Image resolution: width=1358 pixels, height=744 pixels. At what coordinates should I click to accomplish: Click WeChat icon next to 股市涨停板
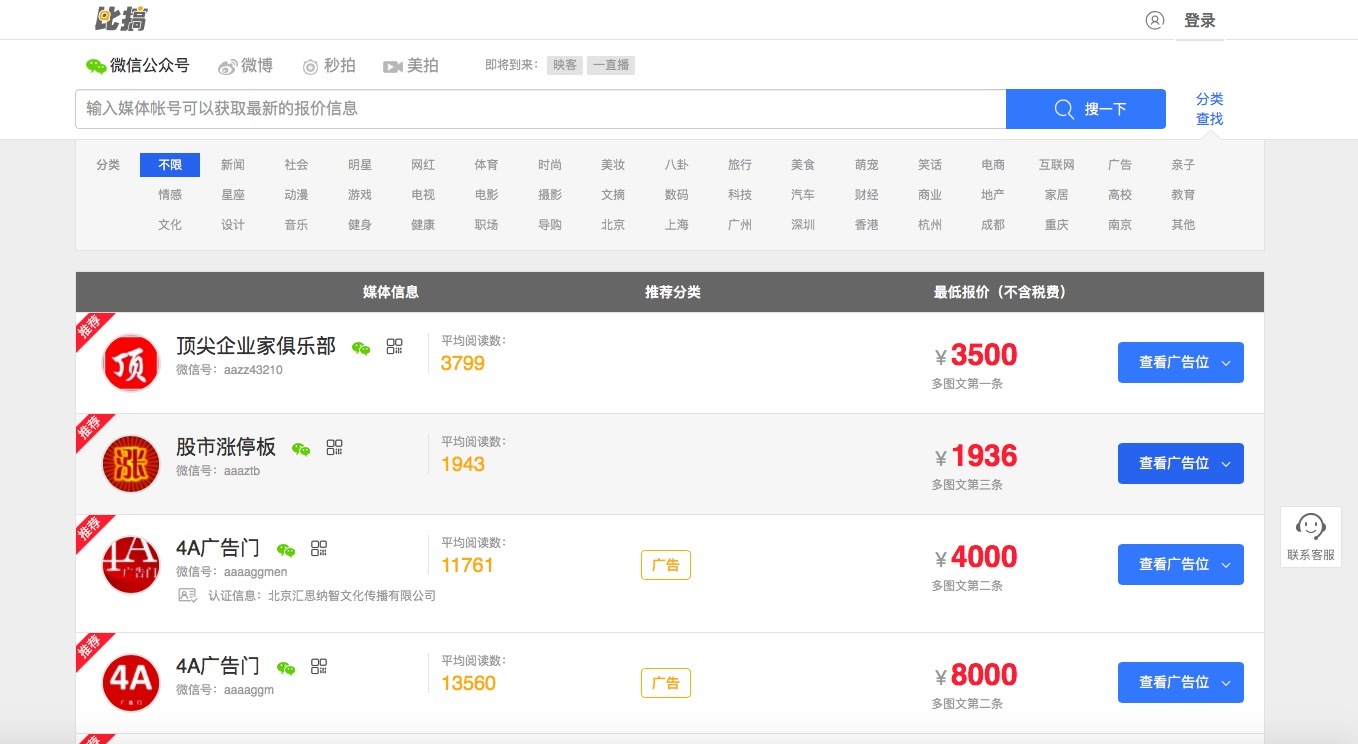tap(301, 449)
